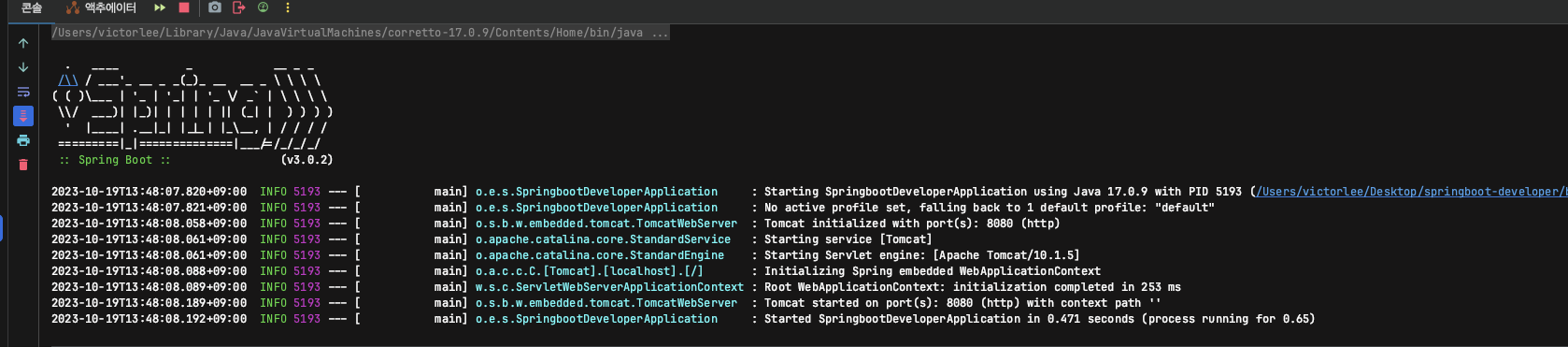Click 'o.a.c.c.C.[Tomcat].[localhost].[/]' logger name
The height and width of the screenshot is (347, 1568).
590,271
